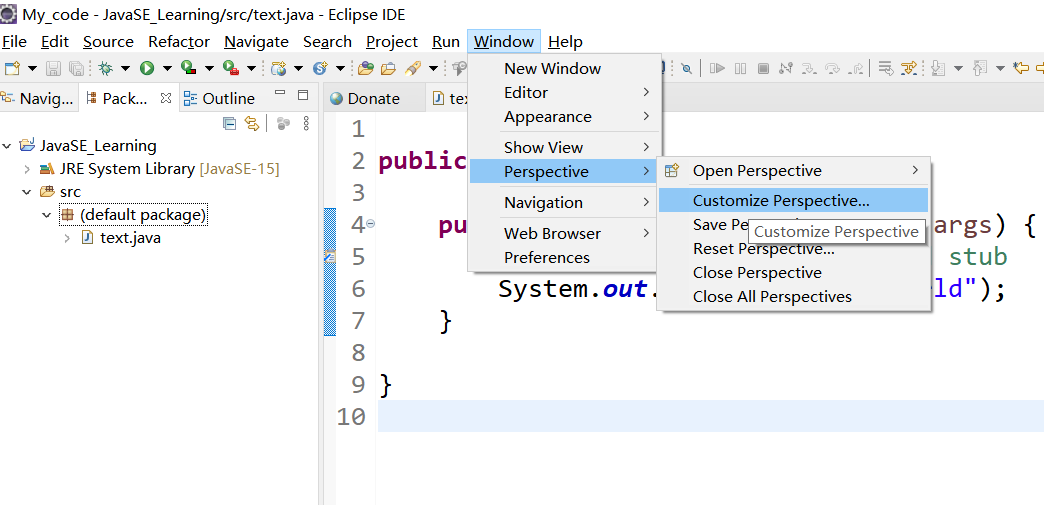The image size is (1044, 505).
Task: Click the Open Task folder icon
Action: tap(388, 68)
